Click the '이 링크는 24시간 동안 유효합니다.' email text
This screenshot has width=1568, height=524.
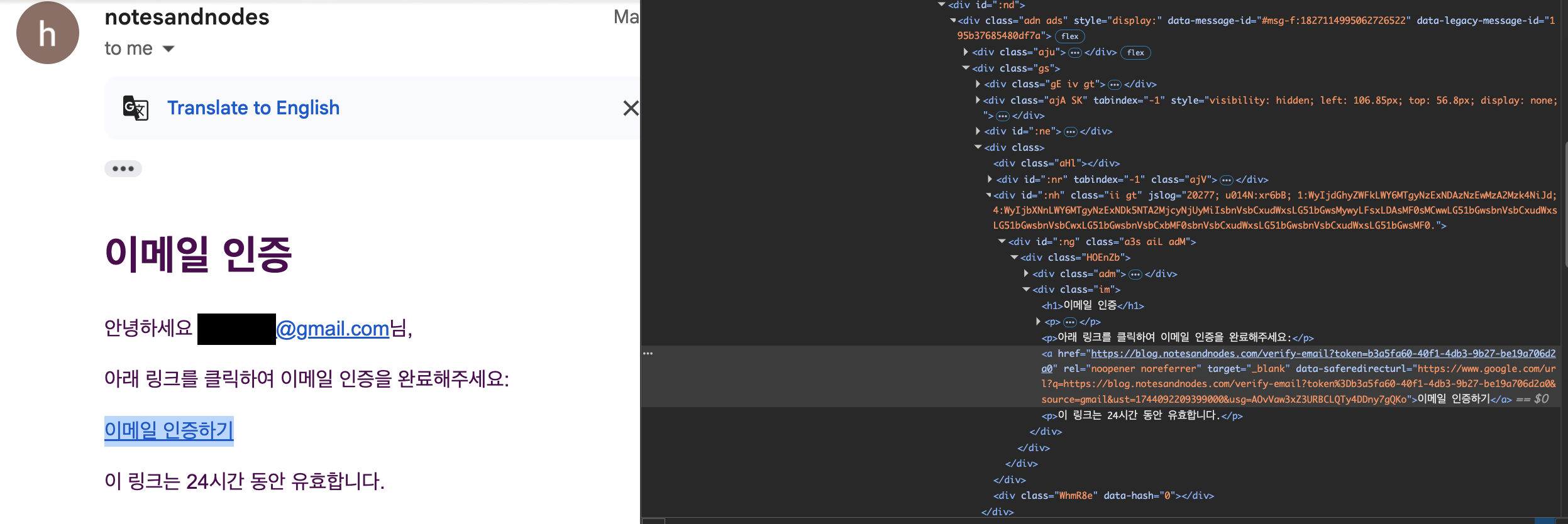245,481
